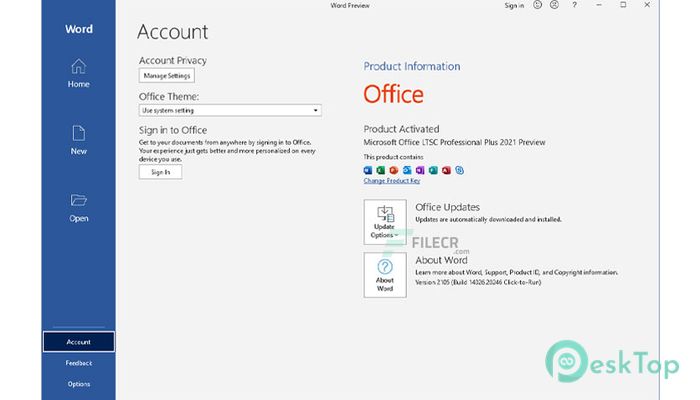The width and height of the screenshot is (700, 400).
Task: Click the PowerPoint product icon
Action: click(394, 170)
